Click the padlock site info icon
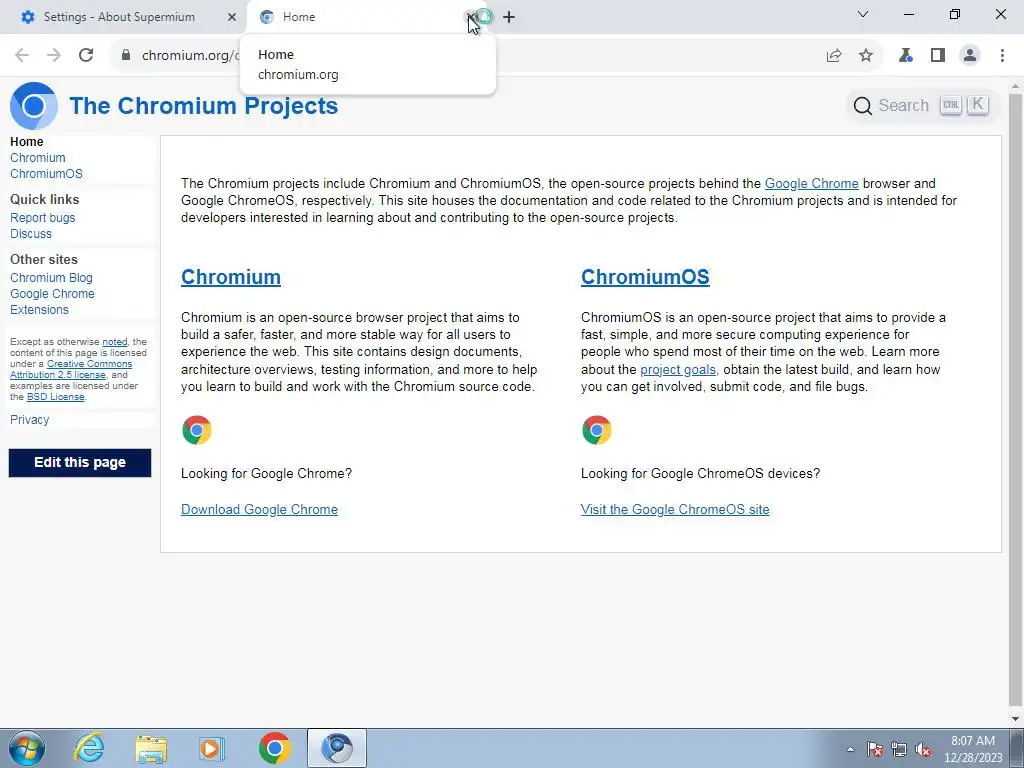This screenshot has width=1024, height=768. 126,56
